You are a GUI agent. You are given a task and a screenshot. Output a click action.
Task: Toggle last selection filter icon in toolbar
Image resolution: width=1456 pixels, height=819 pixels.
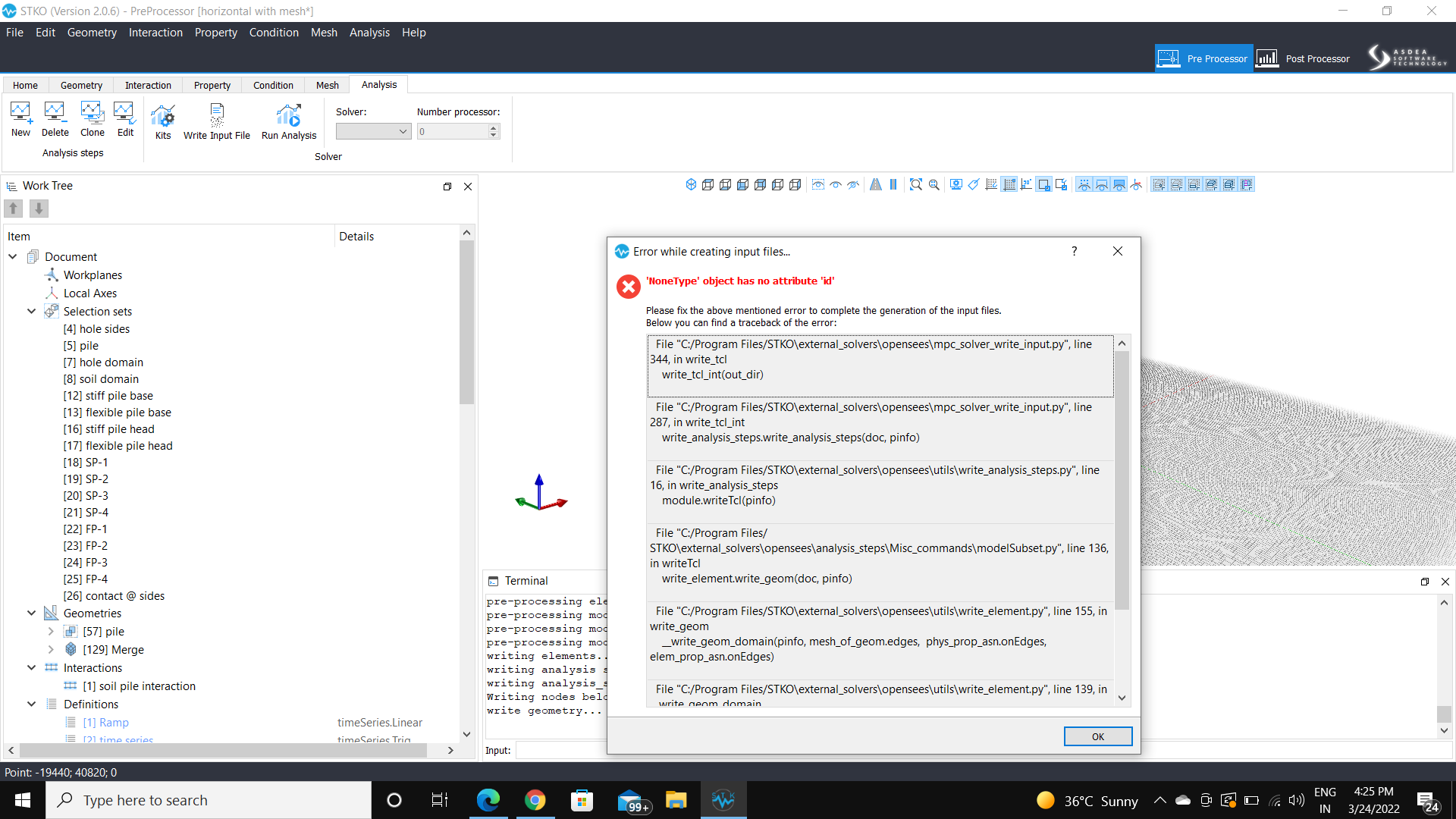click(1247, 184)
